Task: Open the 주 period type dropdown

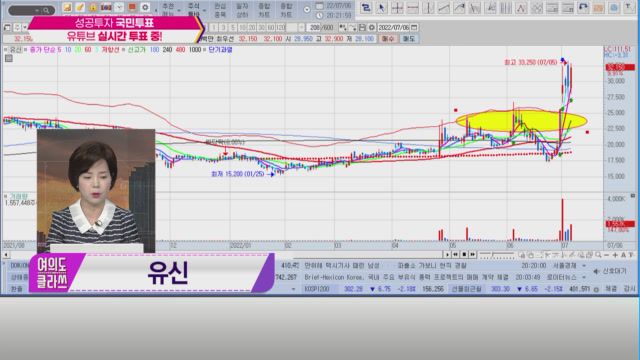Action: 25,28
